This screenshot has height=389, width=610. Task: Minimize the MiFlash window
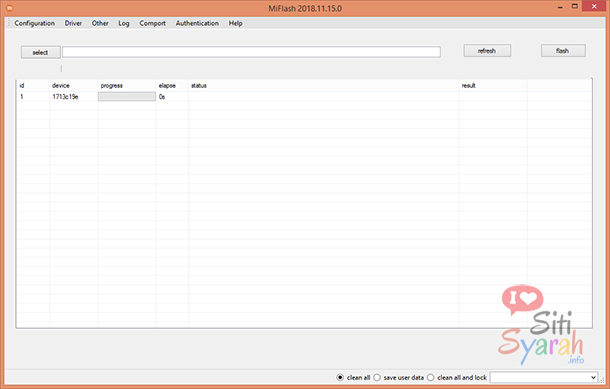pos(560,7)
